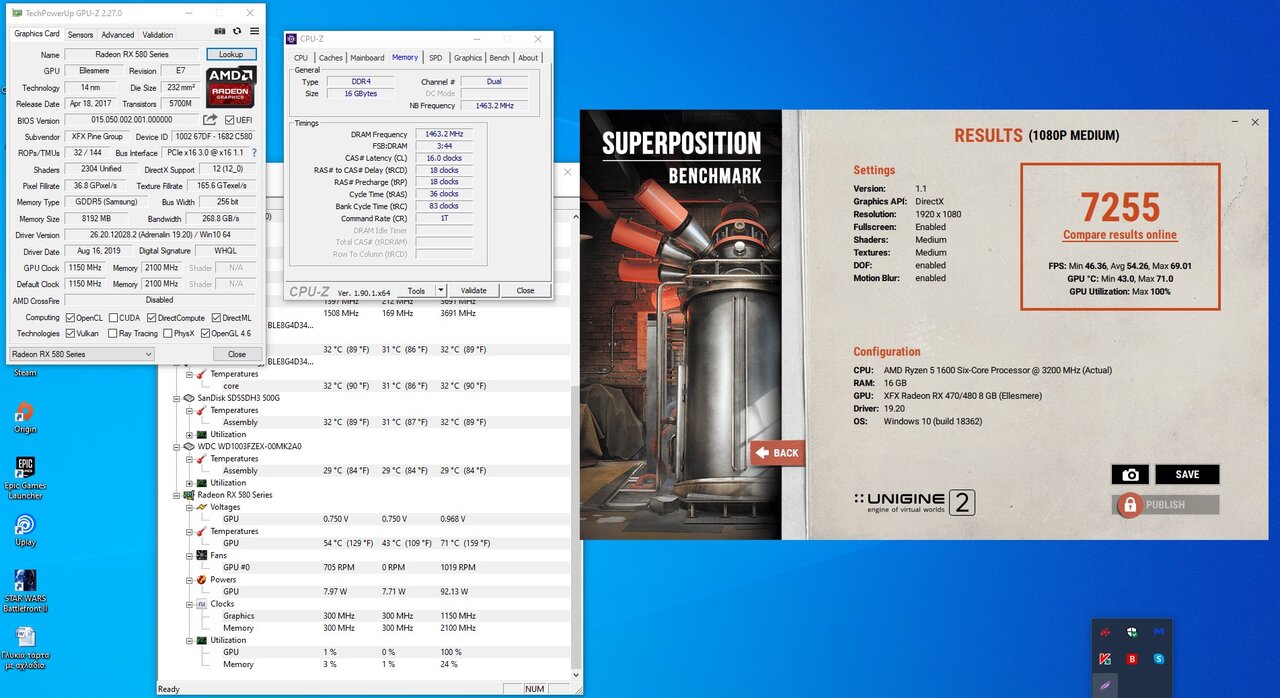Viewport: 1280px width, 698px height.
Task: Open the SPD tab in CPU-Z
Action: tap(436, 58)
